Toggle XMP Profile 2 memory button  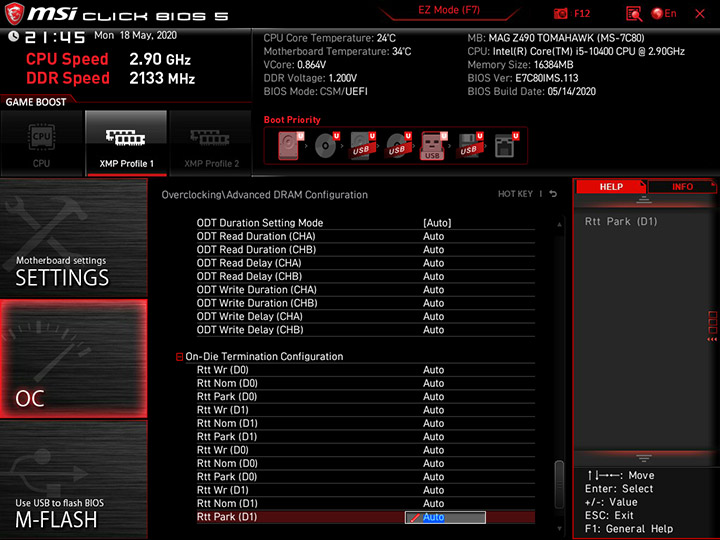(x=211, y=143)
